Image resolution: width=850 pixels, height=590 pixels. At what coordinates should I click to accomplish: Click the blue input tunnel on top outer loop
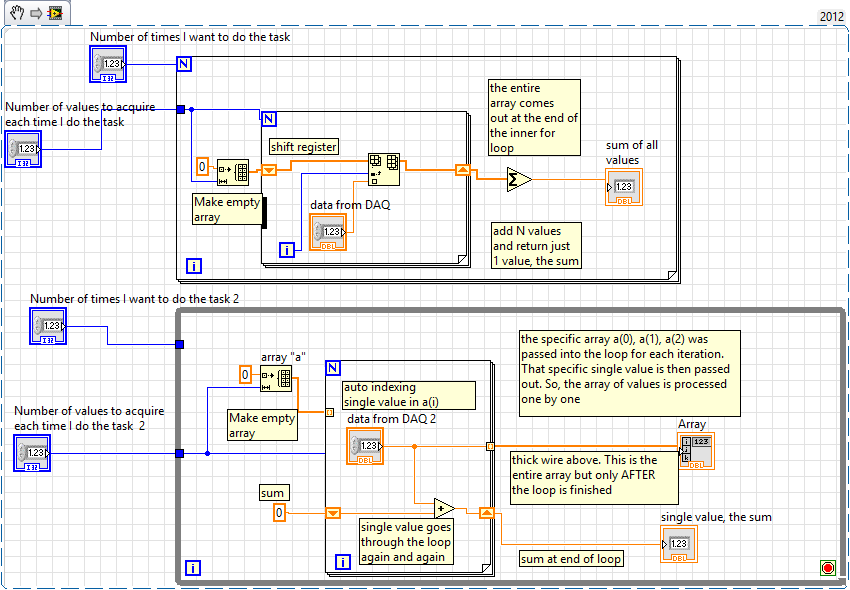(x=181, y=110)
